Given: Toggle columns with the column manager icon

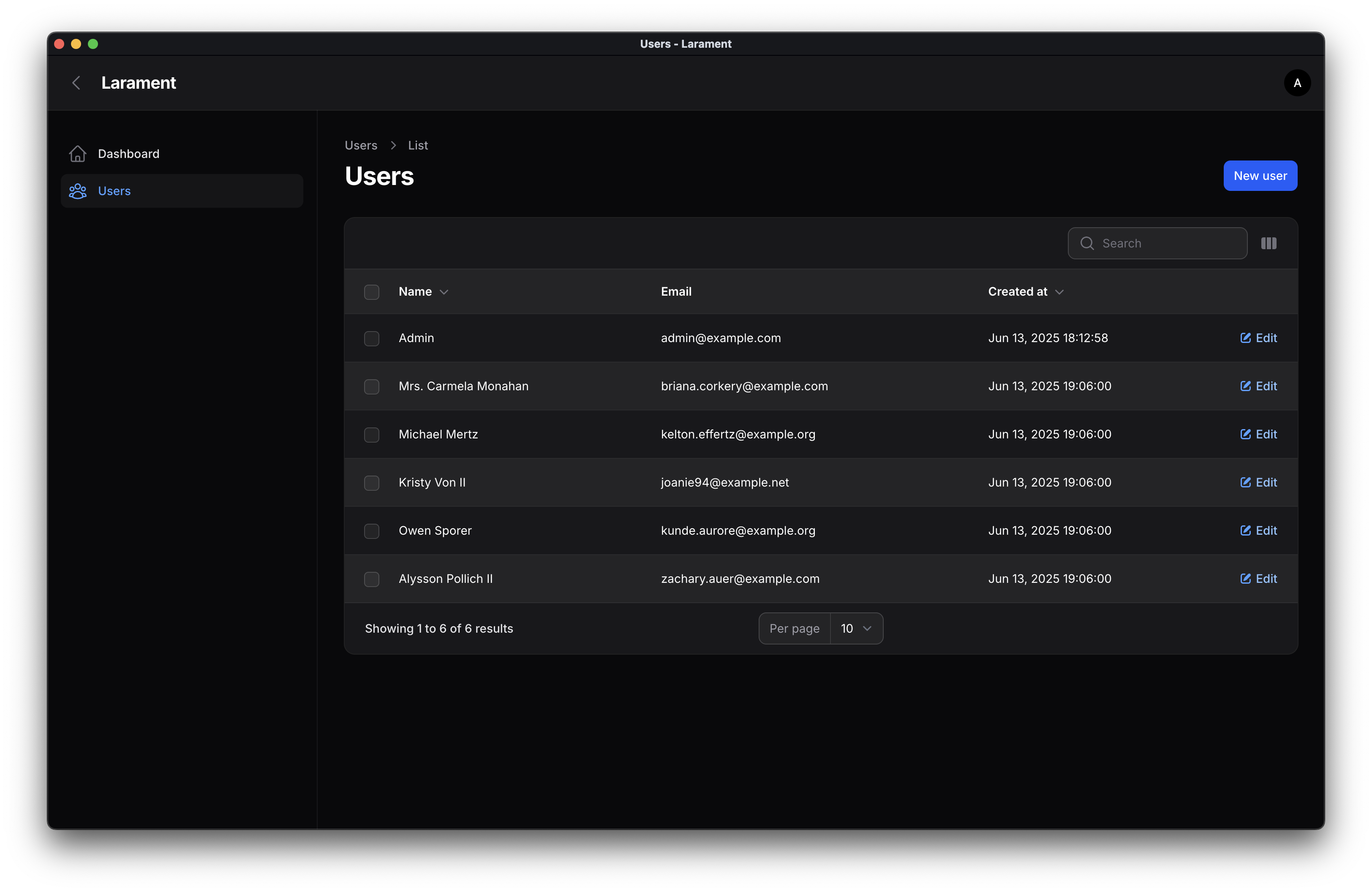Looking at the screenshot, I should [x=1268, y=243].
